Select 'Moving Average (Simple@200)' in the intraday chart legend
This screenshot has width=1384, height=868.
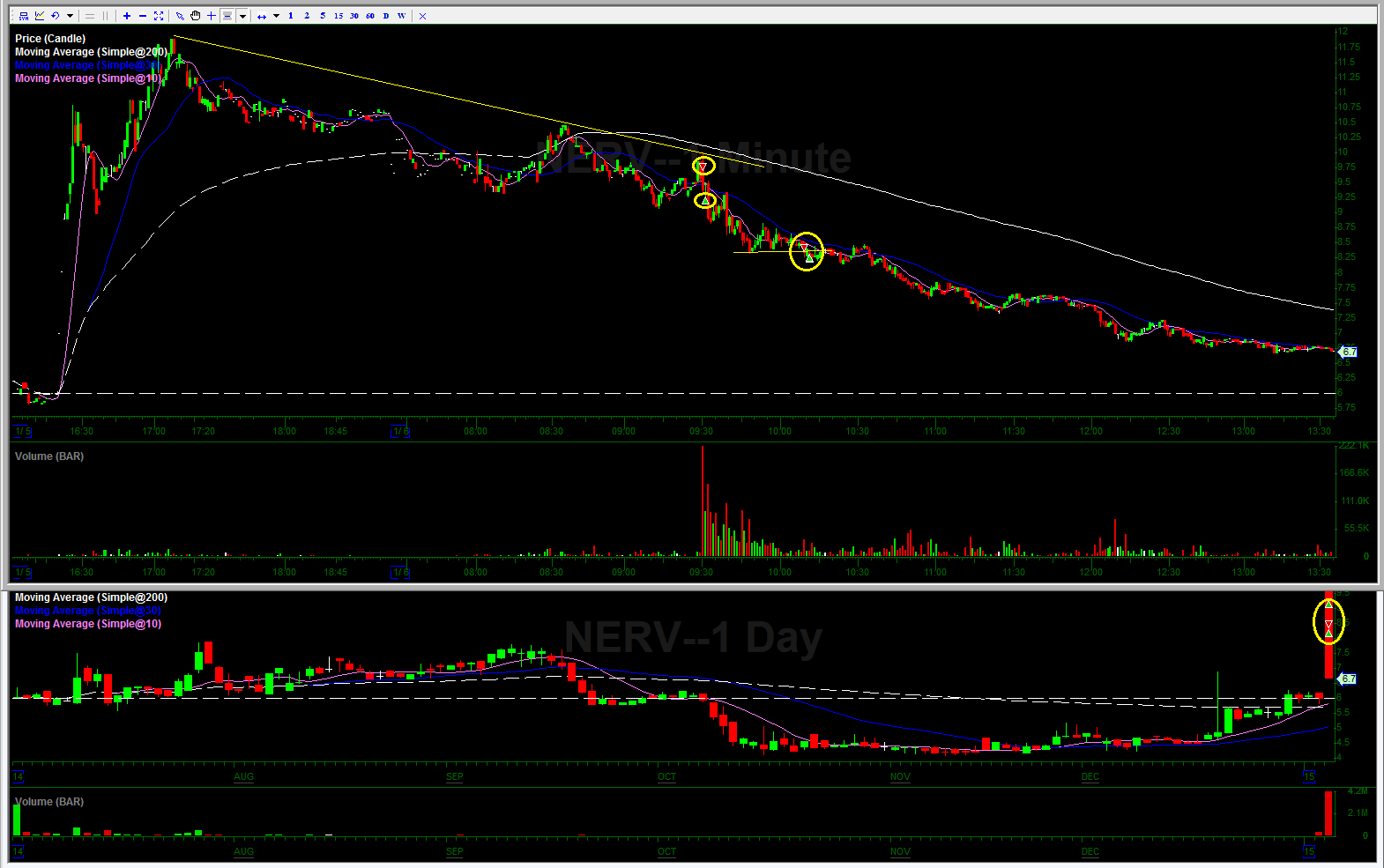(91, 52)
